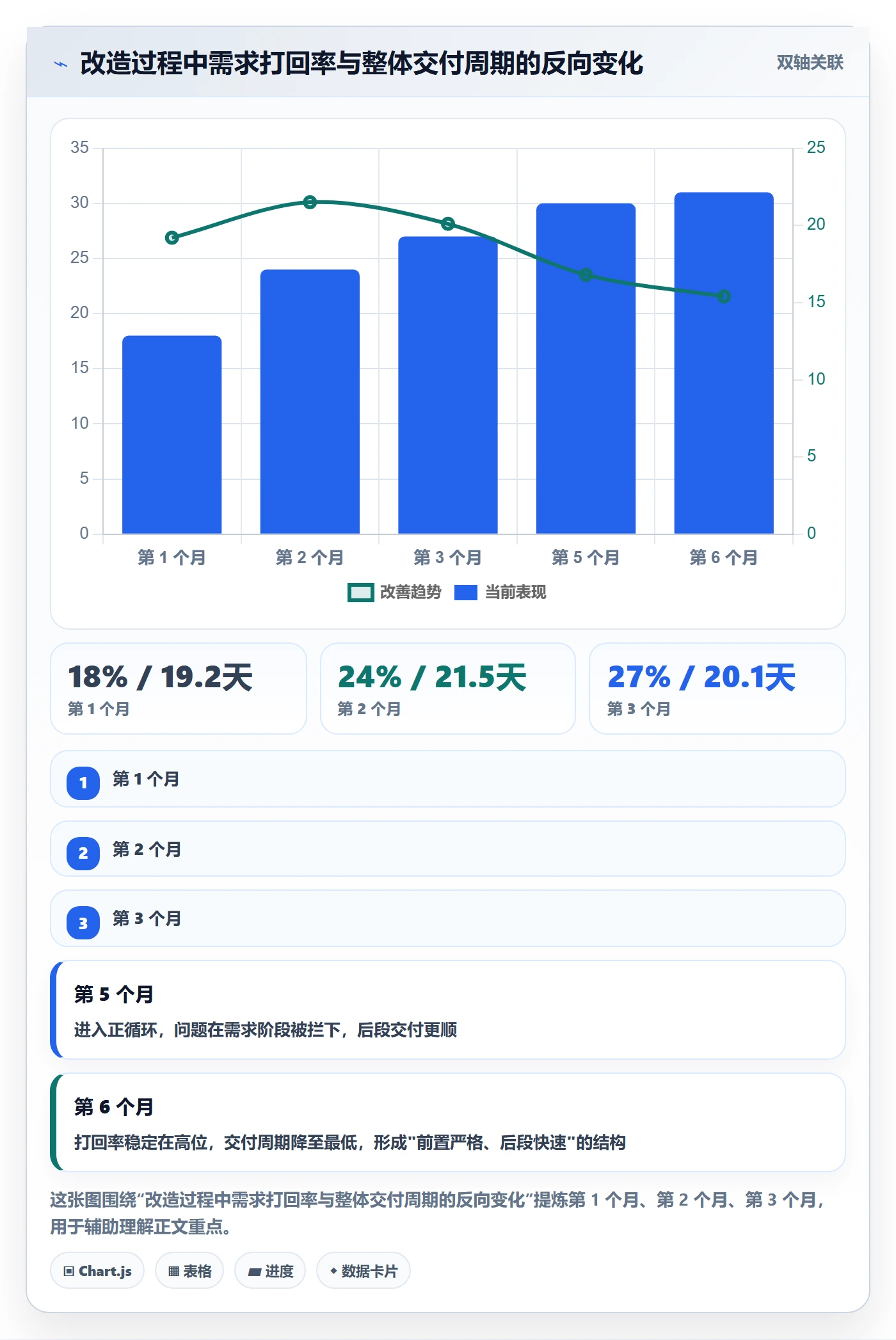The height and width of the screenshot is (1340, 896).
Task: Select the 表格 tag
Action: tap(189, 1271)
